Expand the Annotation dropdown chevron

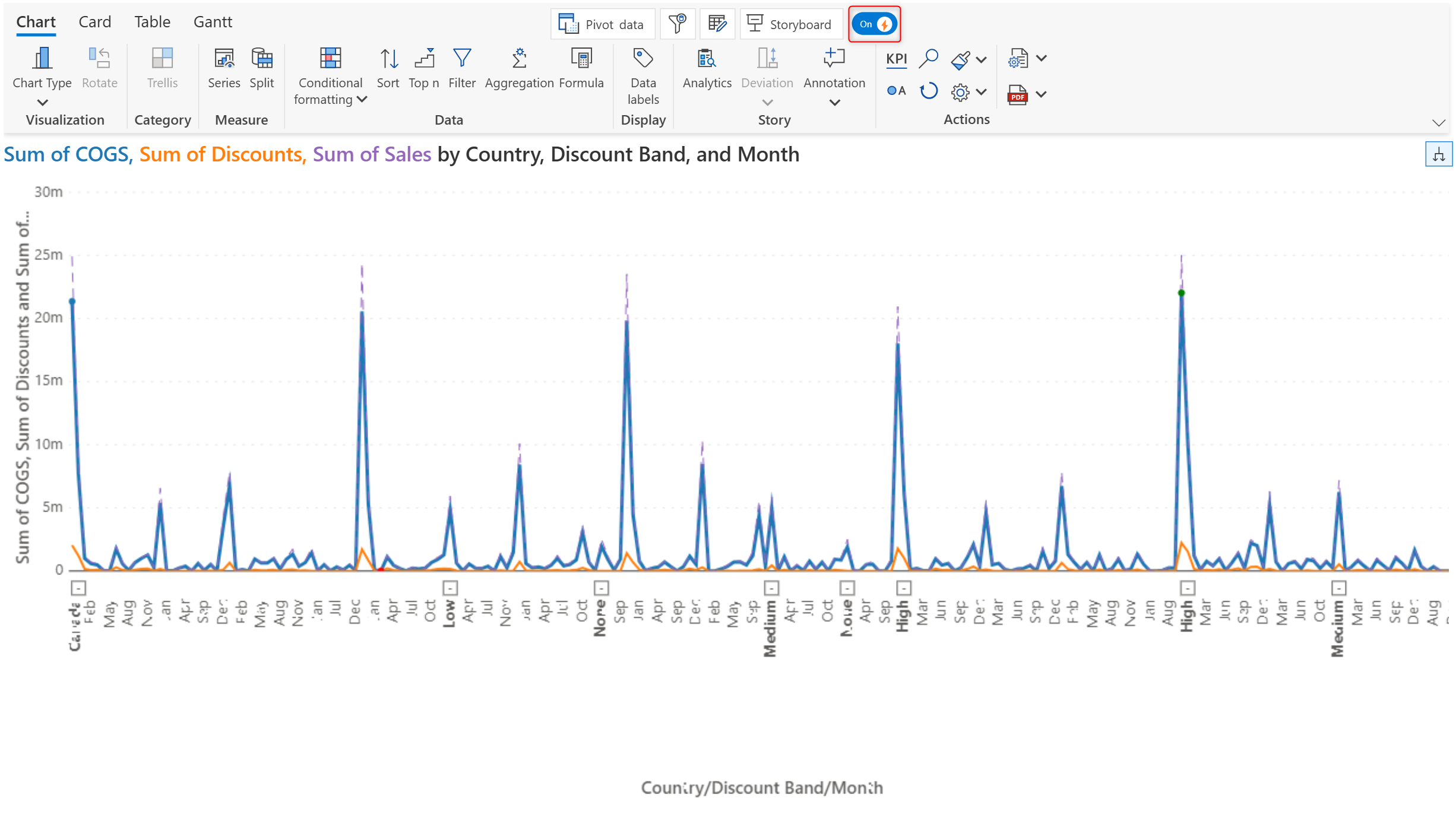coord(834,103)
